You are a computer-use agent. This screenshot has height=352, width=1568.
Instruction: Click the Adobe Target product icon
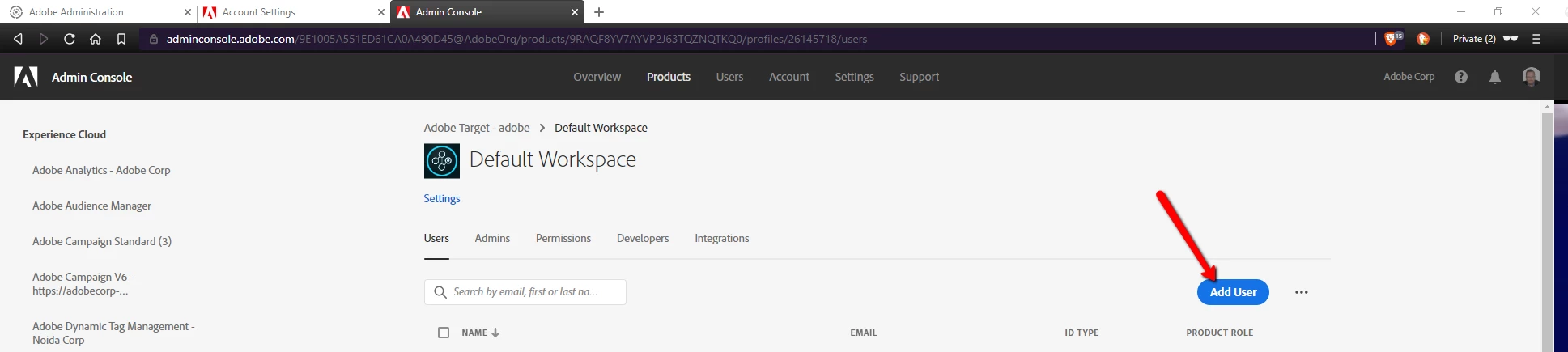tap(442, 161)
